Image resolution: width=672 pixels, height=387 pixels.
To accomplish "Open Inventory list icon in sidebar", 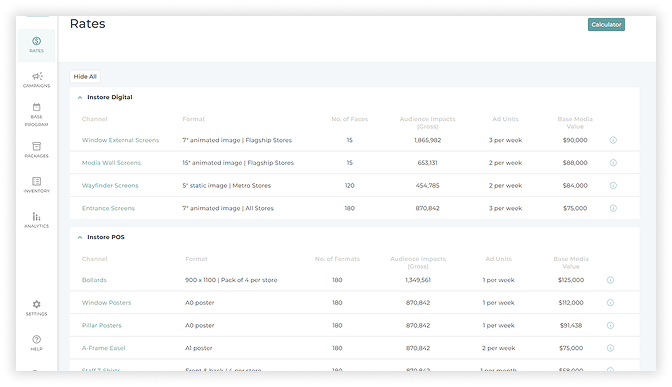I will click(x=36, y=181).
